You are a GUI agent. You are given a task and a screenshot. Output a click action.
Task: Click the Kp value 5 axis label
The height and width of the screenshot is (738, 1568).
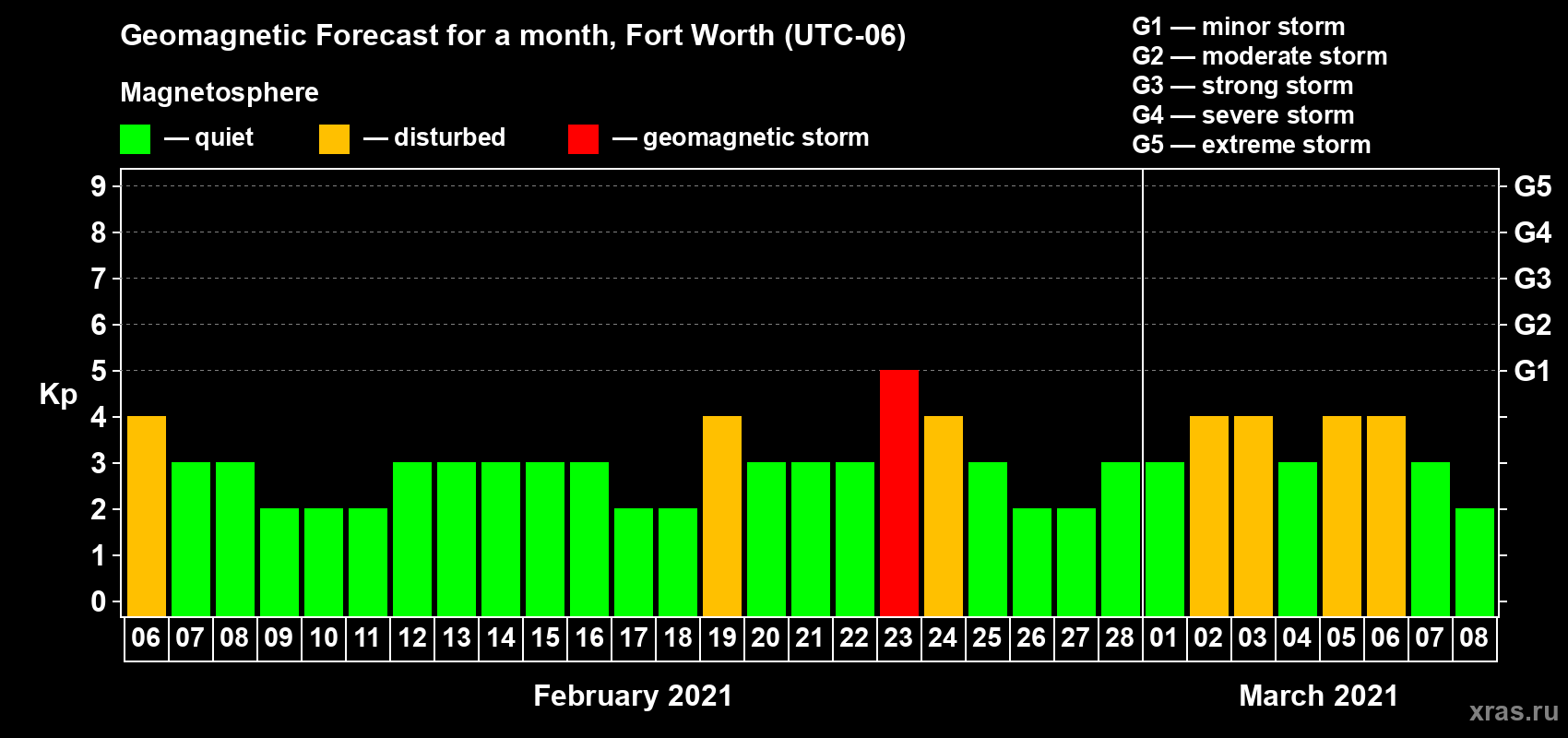pos(99,371)
